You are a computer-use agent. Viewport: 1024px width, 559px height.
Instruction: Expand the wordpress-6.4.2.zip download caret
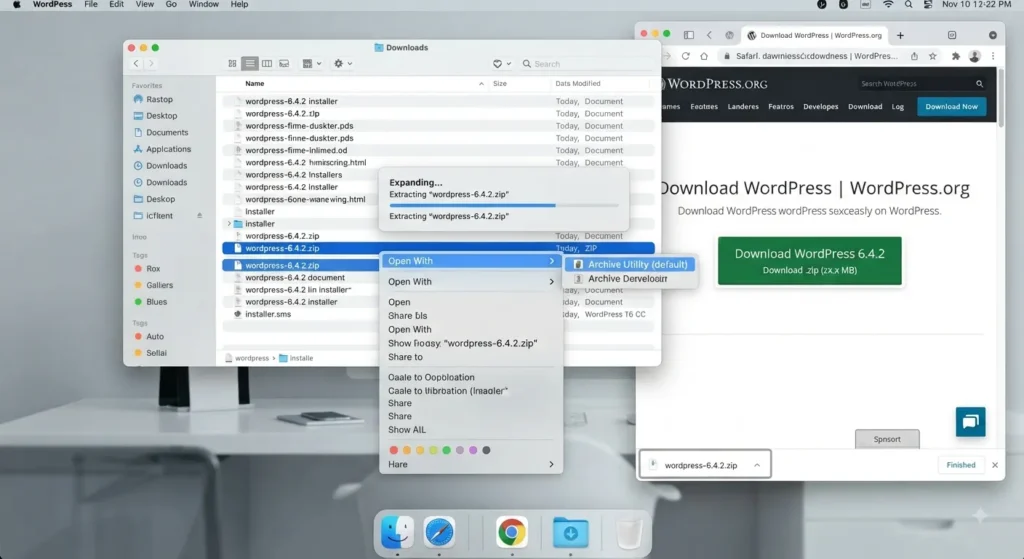[x=757, y=466]
